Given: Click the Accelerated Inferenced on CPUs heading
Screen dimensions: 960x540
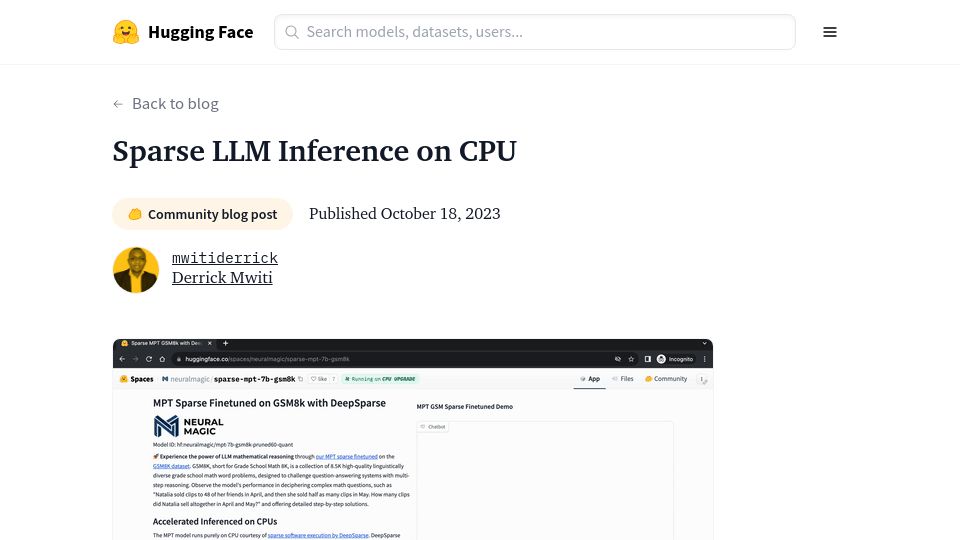Looking at the screenshot, I should click(215, 522).
